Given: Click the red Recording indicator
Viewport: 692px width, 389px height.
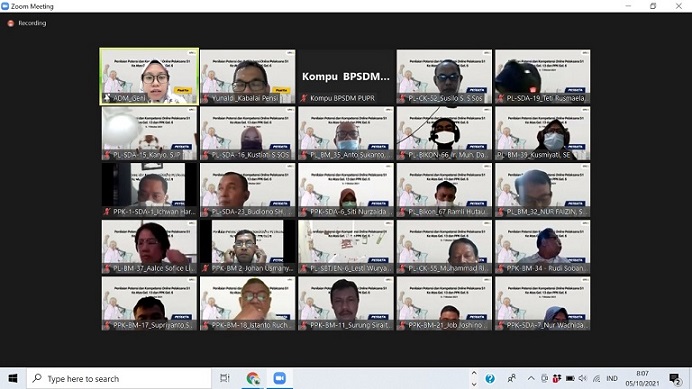Looking at the screenshot, I should pos(27,23).
